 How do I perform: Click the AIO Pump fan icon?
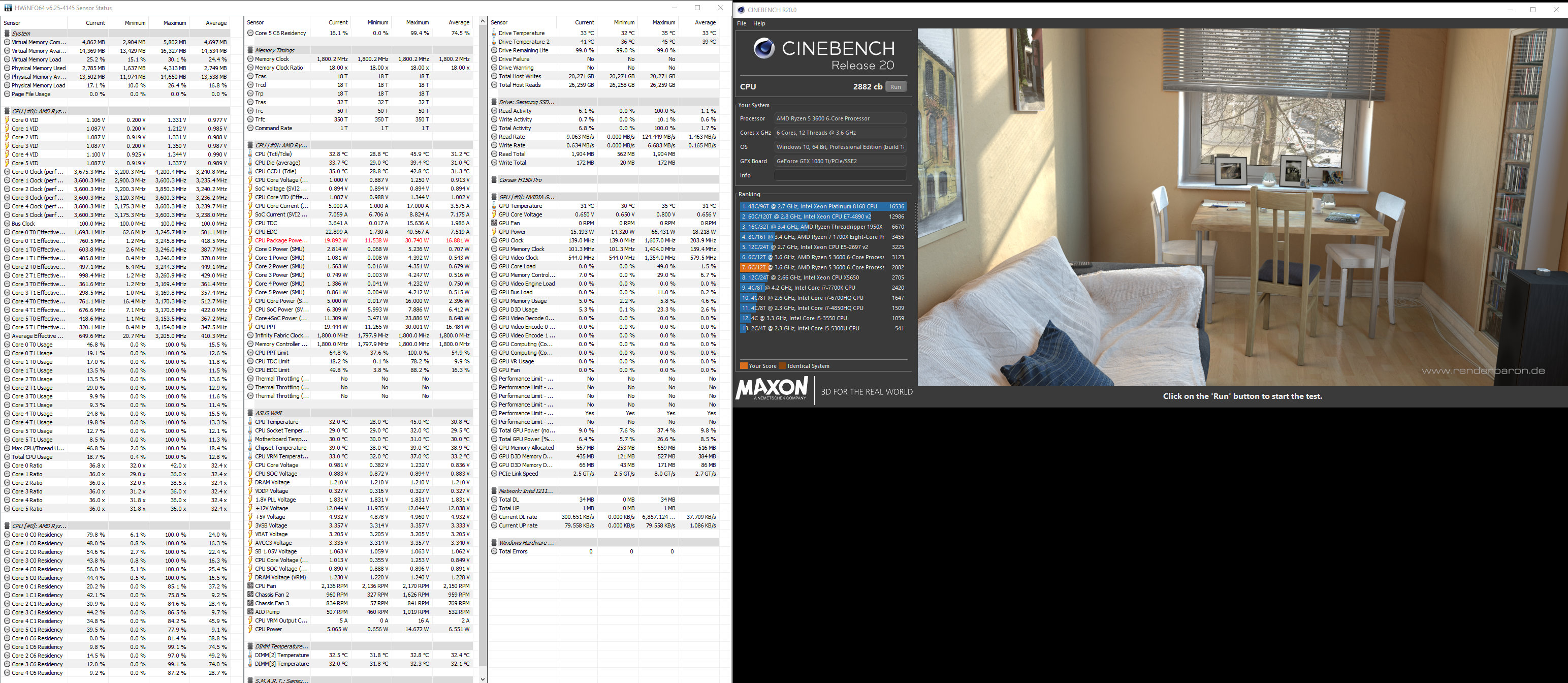tap(251, 612)
